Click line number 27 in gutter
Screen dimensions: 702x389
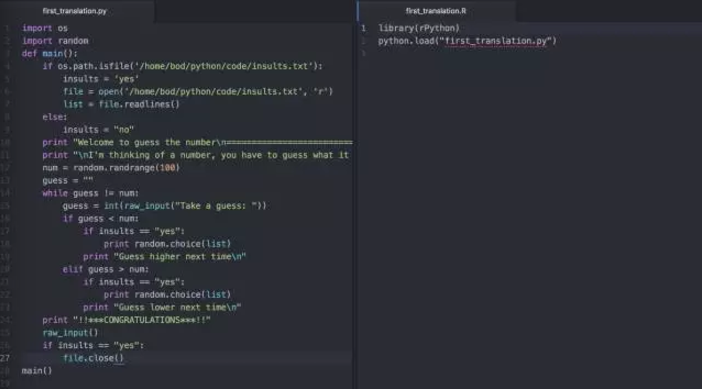click(5, 358)
